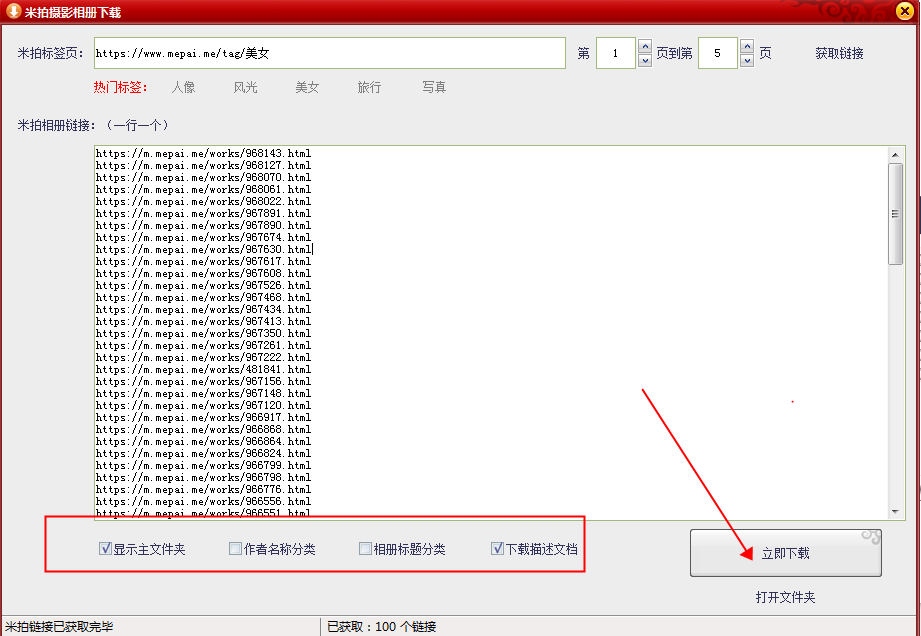Screen dimensions: 921x636
Task: Click the link list scrollbar thumb
Action: coord(895,214)
